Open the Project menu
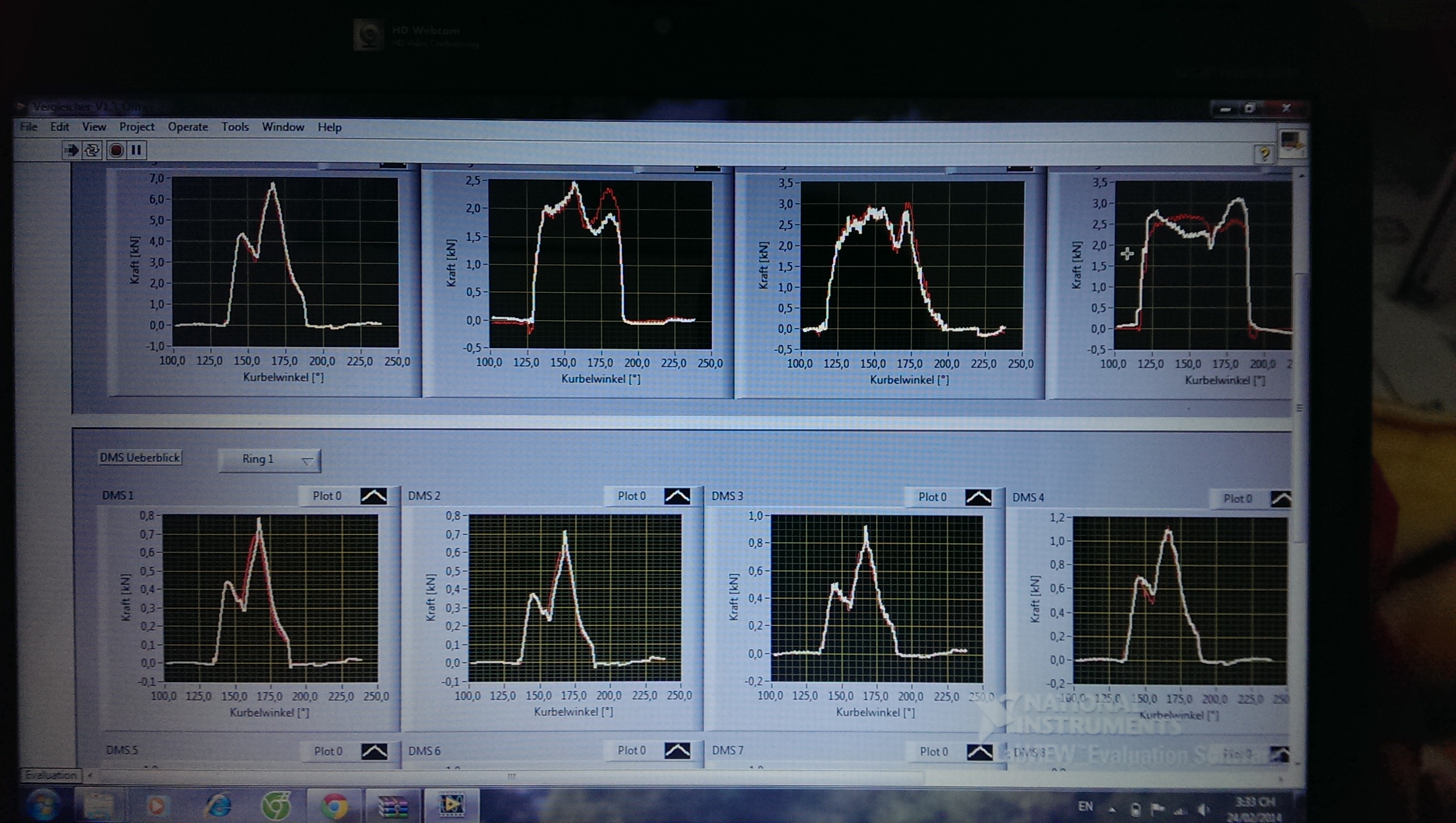The height and width of the screenshot is (823, 1456). (x=136, y=127)
